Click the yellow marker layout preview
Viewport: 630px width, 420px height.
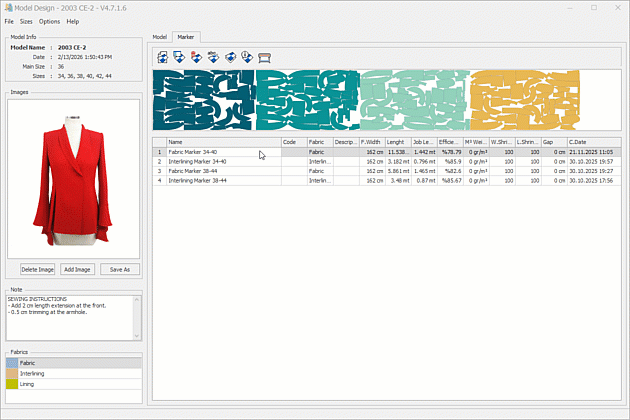[x=523, y=96]
